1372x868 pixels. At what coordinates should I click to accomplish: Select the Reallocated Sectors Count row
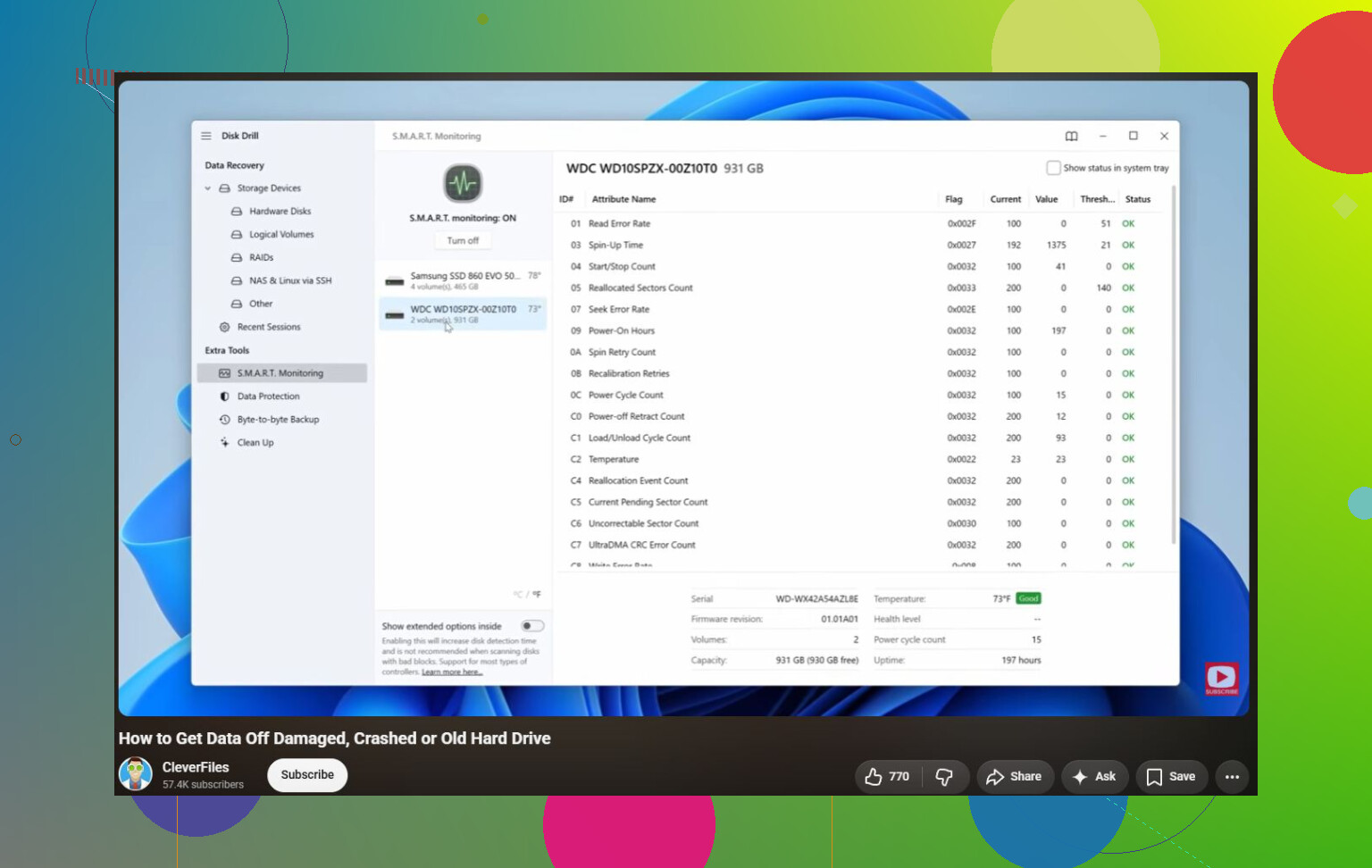click(x=862, y=288)
